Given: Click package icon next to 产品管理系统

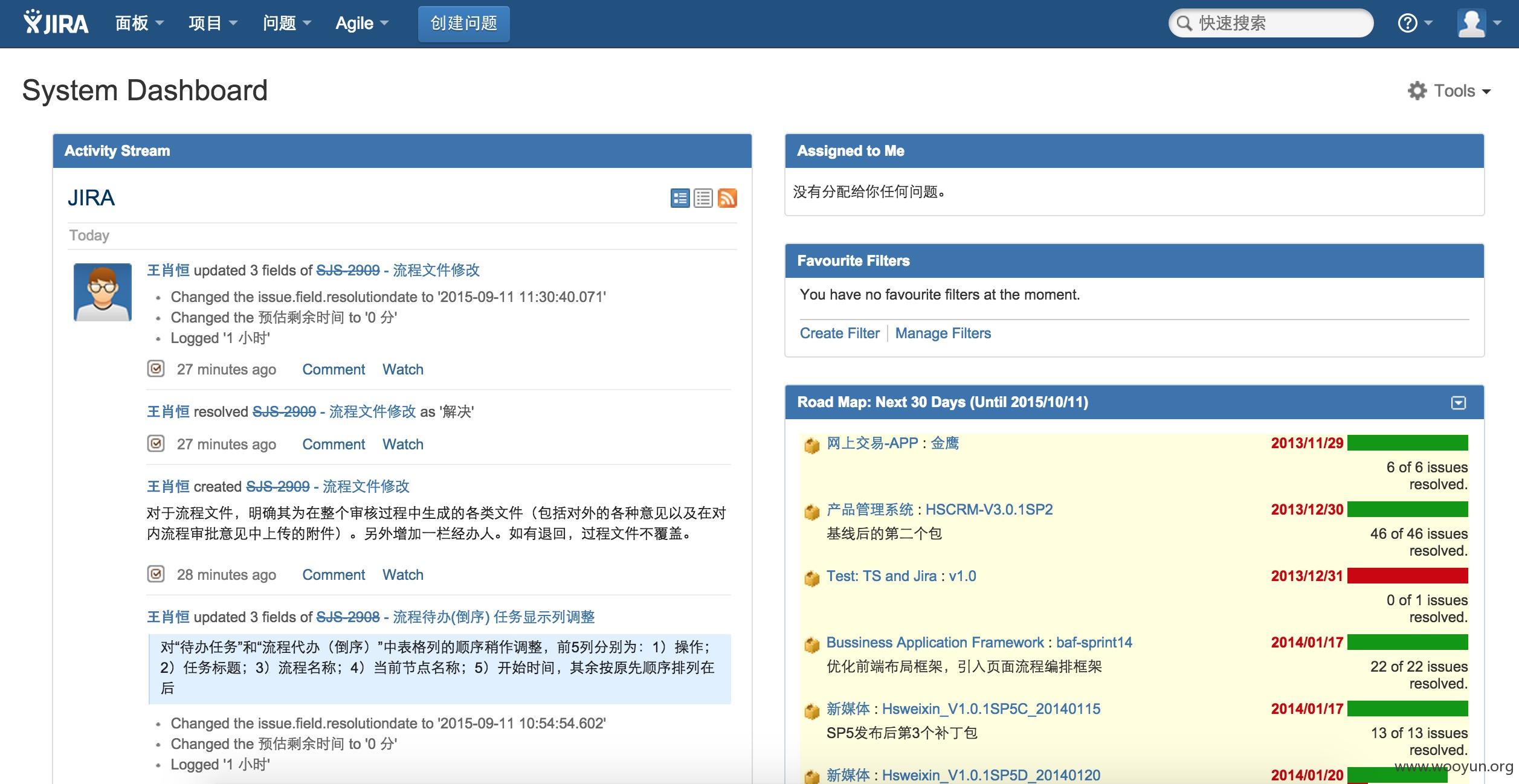Looking at the screenshot, I should (x=811, y=512).
